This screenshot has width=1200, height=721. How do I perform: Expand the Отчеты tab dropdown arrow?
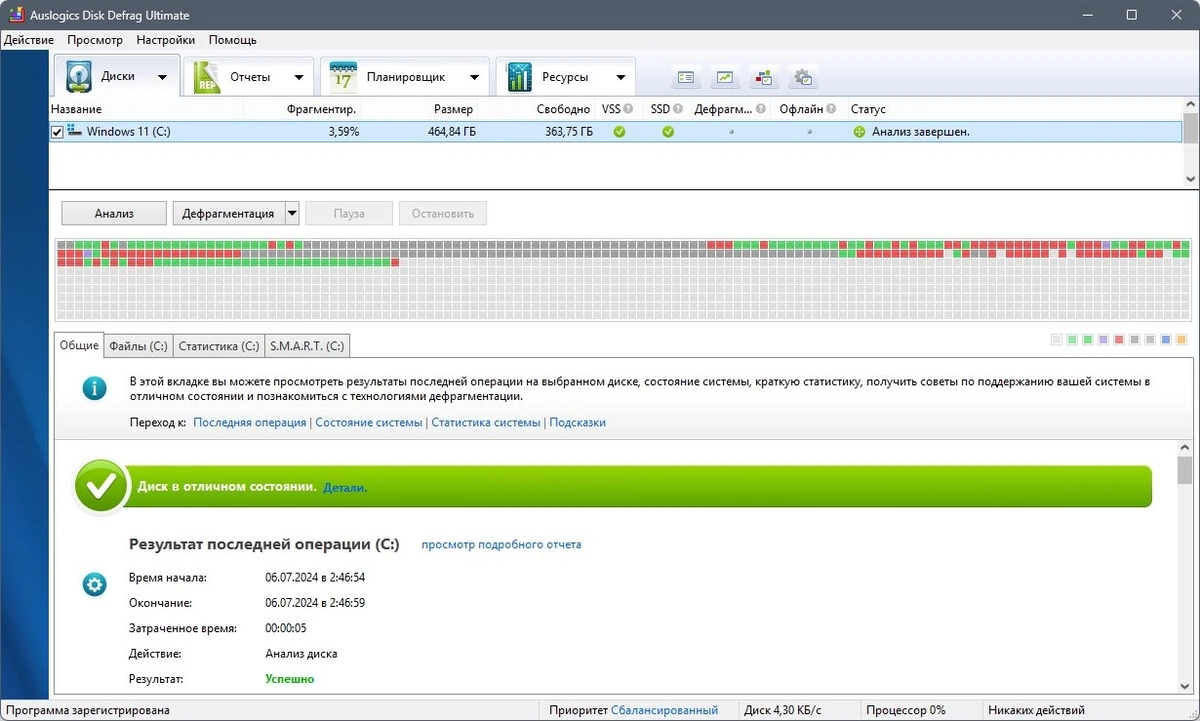(298, 77)
